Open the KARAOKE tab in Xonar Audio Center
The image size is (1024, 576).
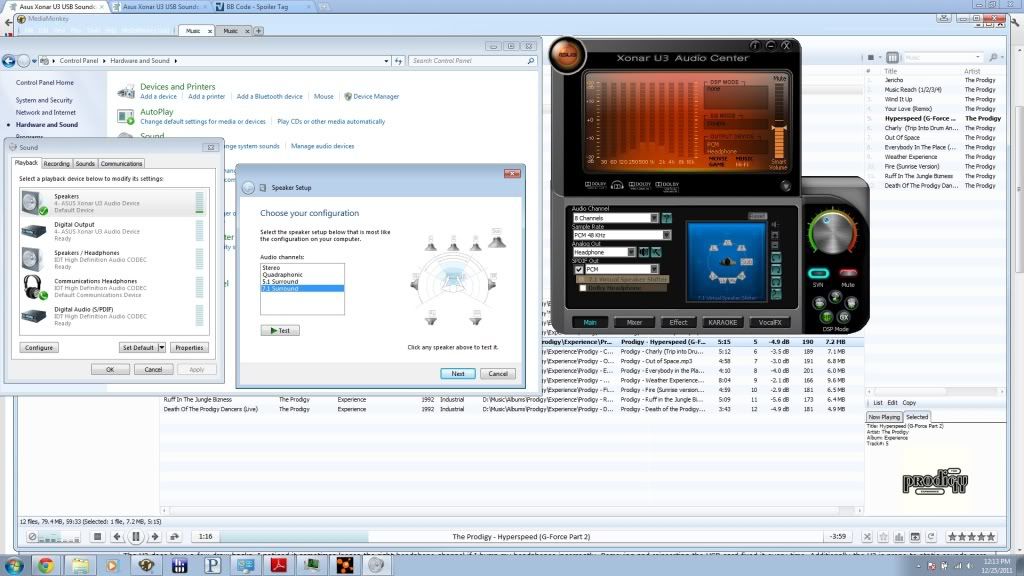[722, 322]
